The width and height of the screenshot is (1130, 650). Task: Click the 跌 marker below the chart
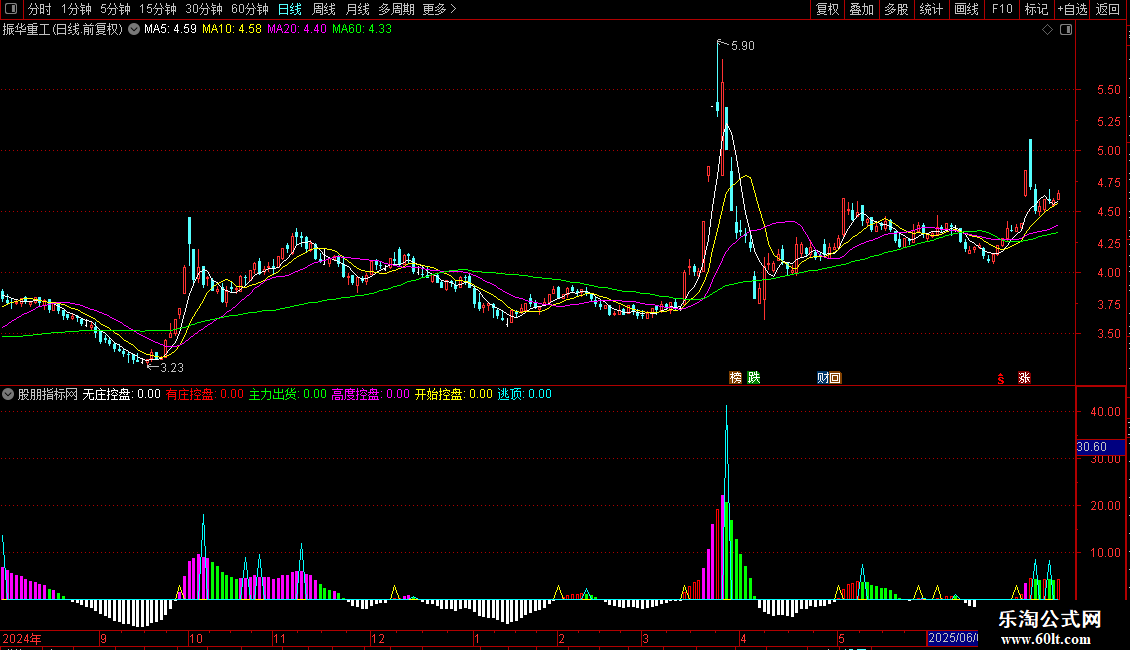[753, 378]
